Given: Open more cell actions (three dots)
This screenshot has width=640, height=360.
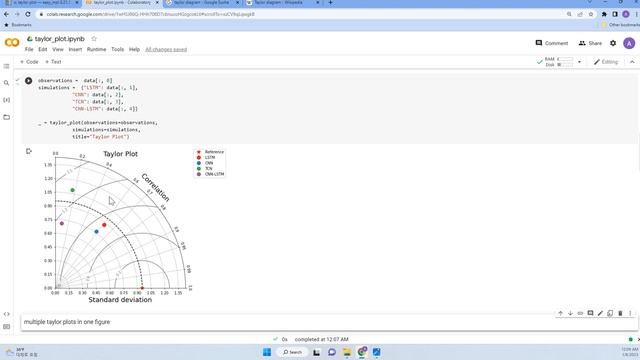Looking at the screenshot, I should [x=630, y=313].
